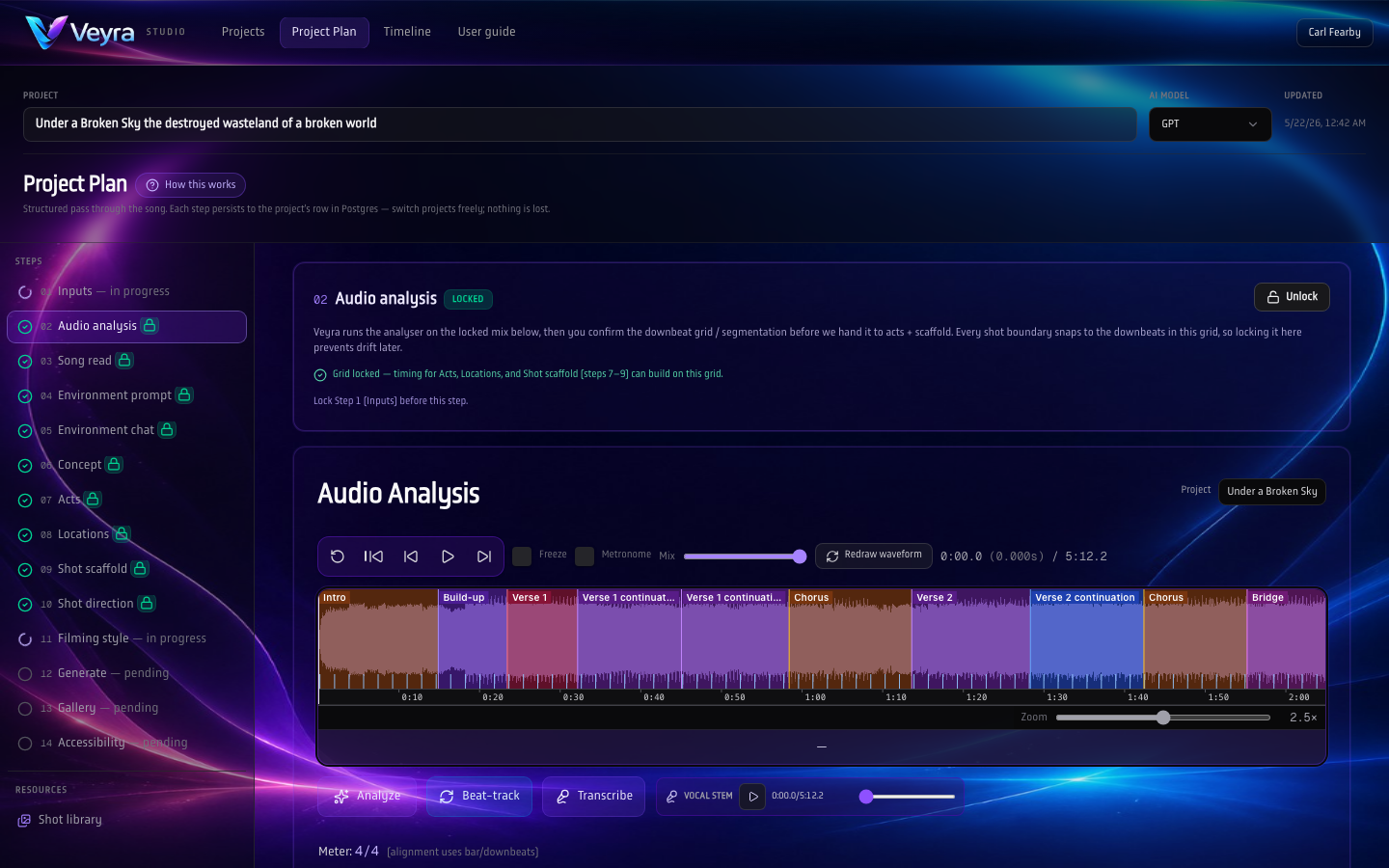Select the Bridge segment on the waveform
This screenshot has width=1389, height=868.
tap(1287, 639)
